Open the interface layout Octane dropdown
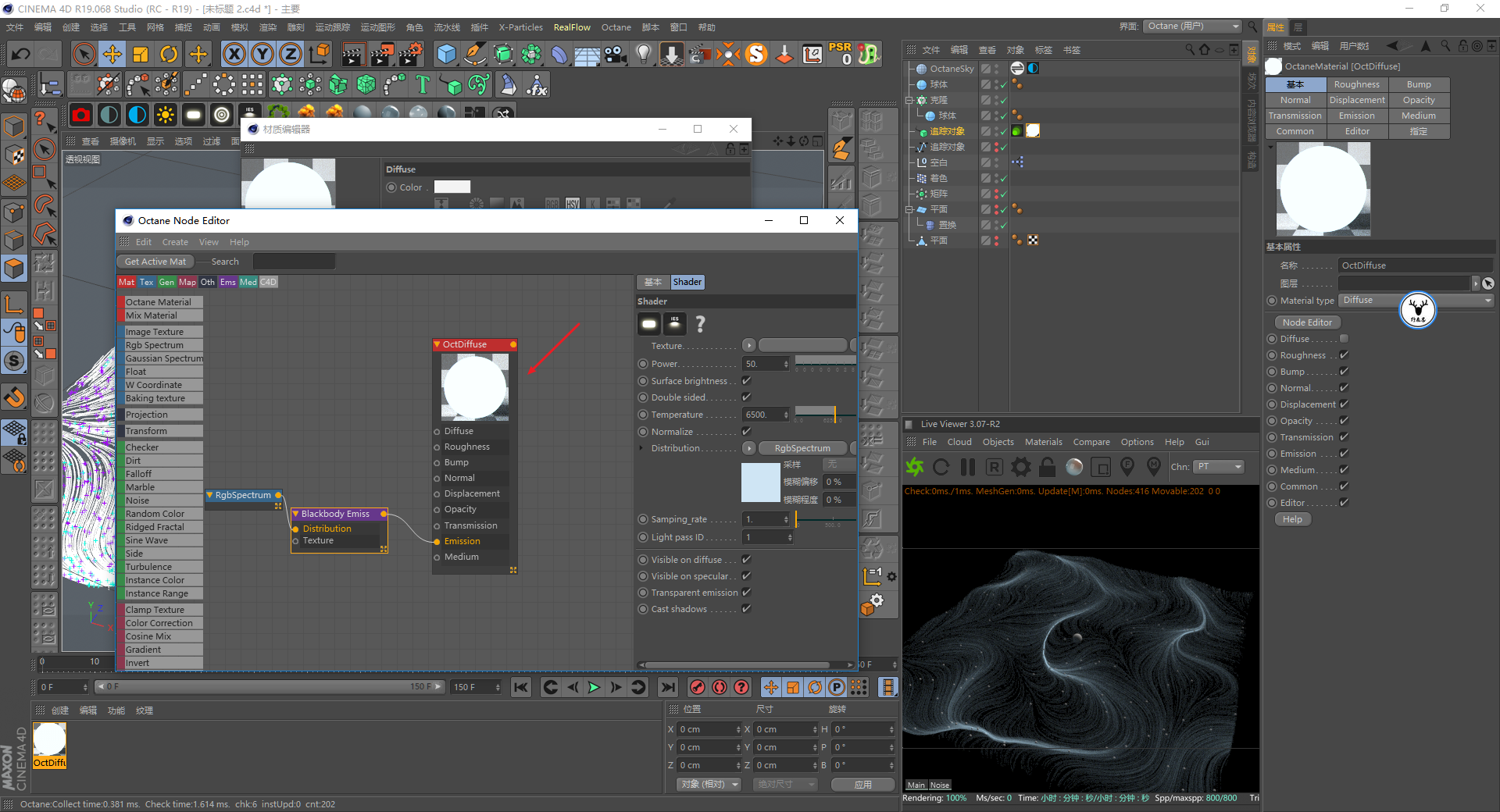 [1192, 27]
